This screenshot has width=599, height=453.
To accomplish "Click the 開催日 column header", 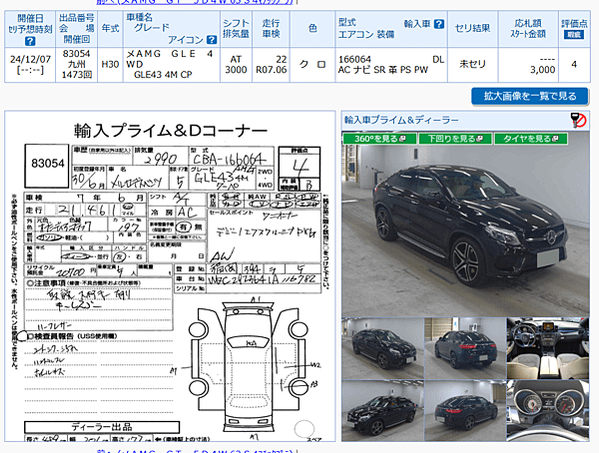I will tap(30, 29).
